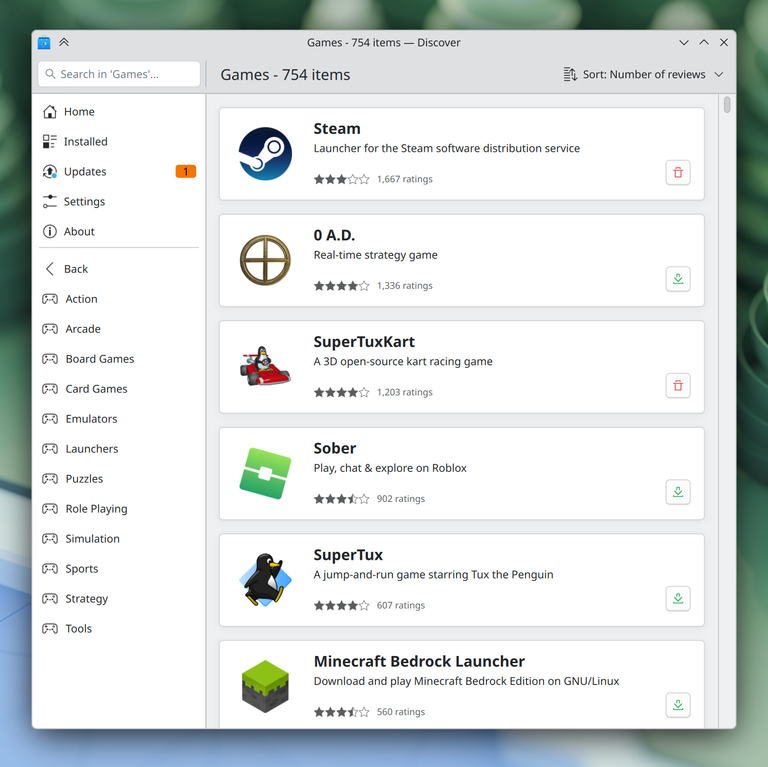Screen dimensions: 768x767
Task: Select the Emulators category
Action: coord(91,419)
